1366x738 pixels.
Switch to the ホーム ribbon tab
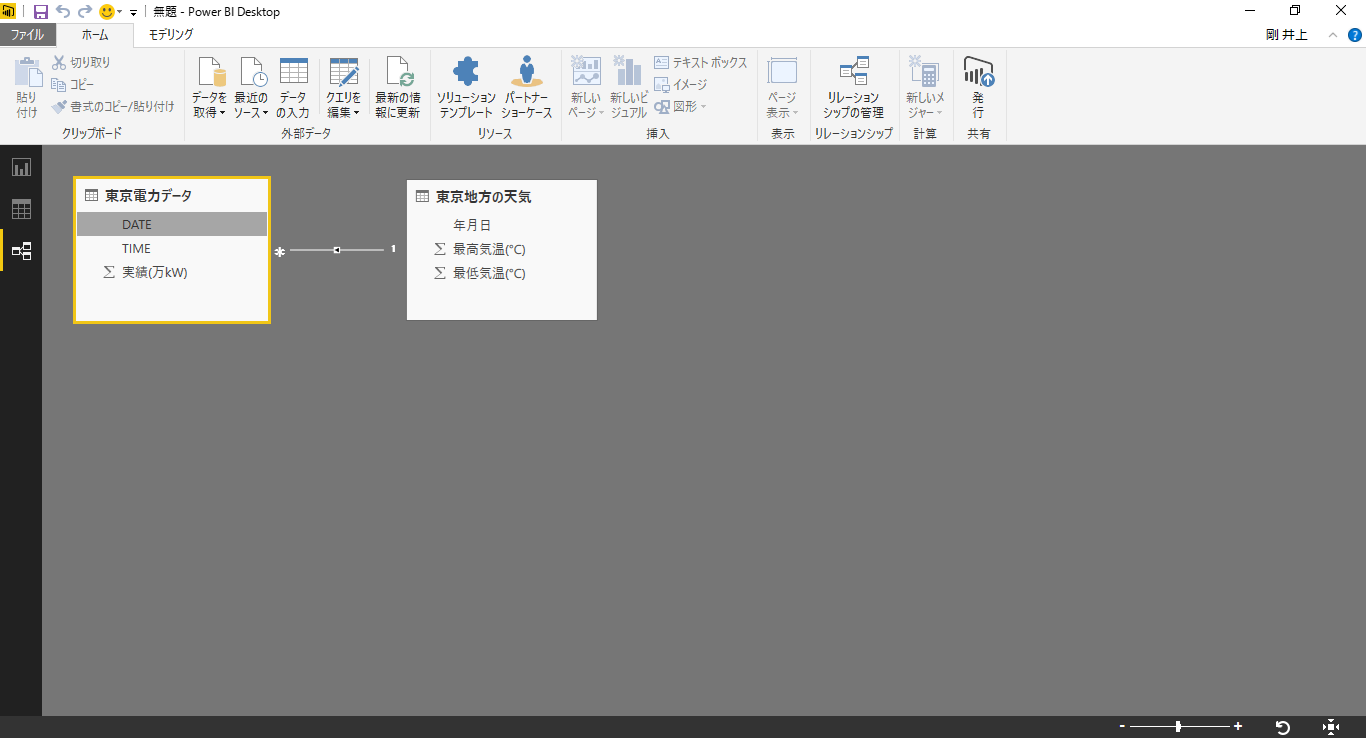[95, 35]
